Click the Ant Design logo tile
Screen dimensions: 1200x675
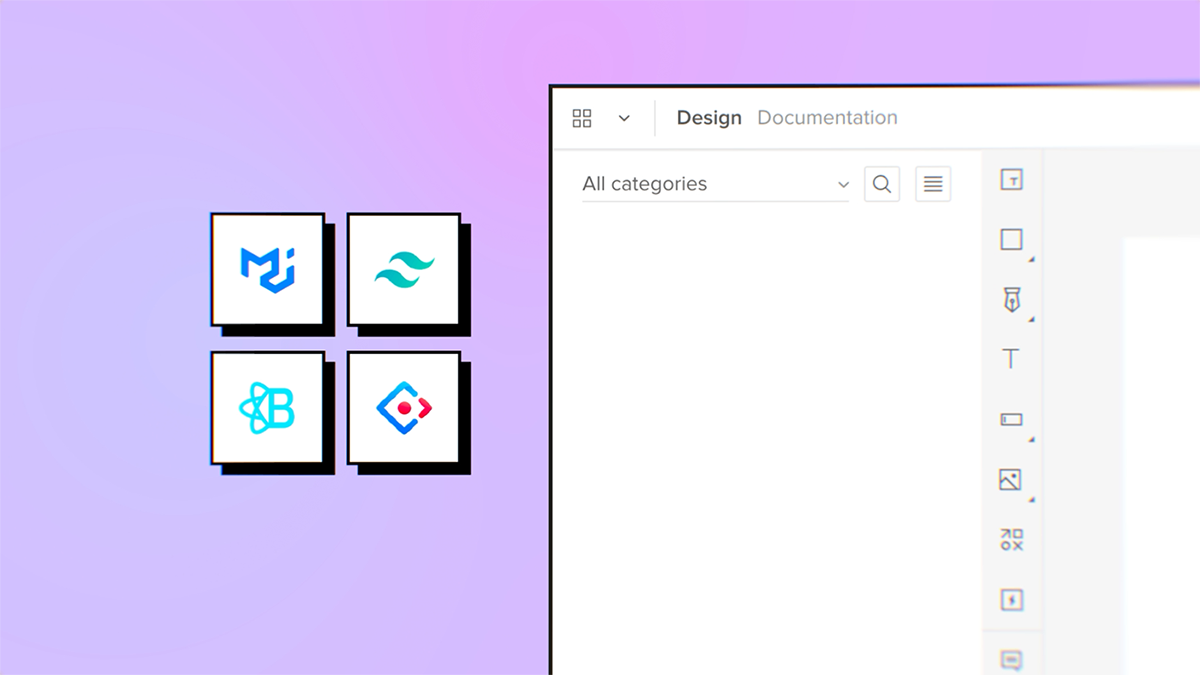[404, 407]
